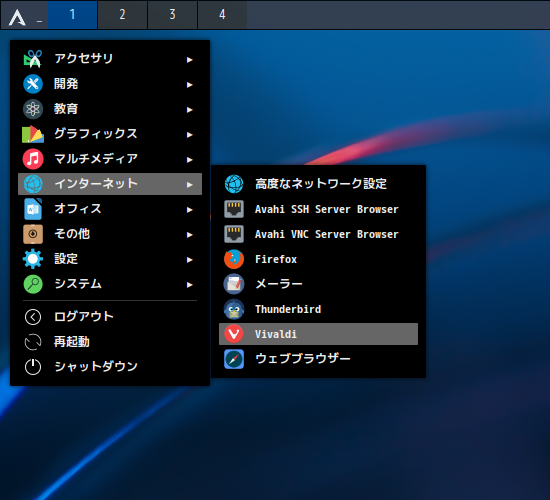Select the highlighted インターネット category label
Image resolution: width=550 pixels, height=500 pixels.
(x=96, y=184)
